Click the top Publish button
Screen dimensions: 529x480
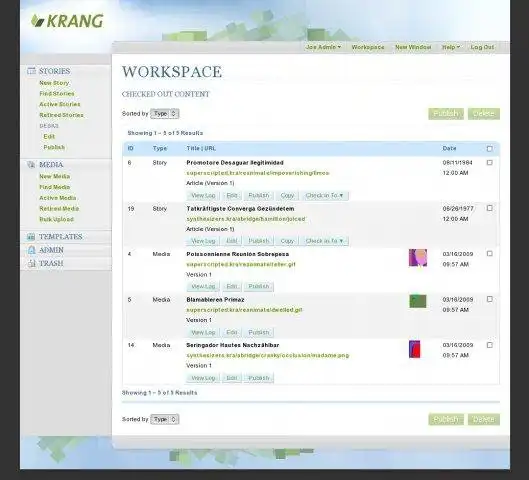[446, 114]
